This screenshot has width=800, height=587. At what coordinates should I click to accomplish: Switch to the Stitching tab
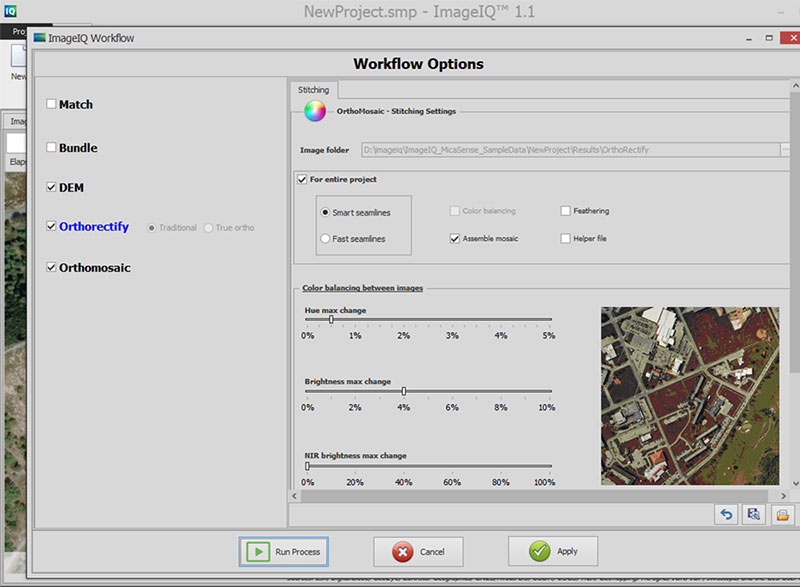tap(313, 90)
